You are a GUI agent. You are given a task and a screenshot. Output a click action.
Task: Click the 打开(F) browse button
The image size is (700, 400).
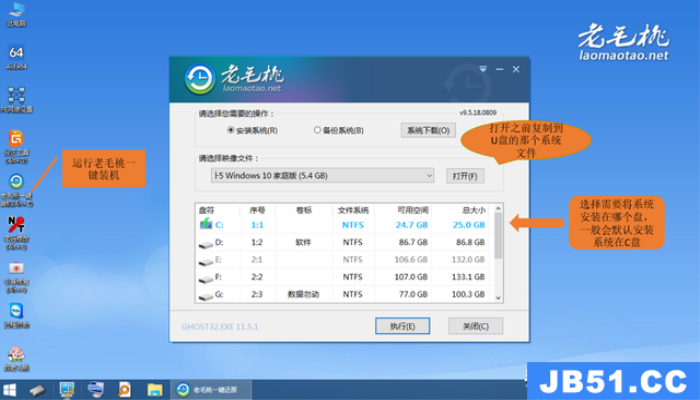tap(465, 176)
